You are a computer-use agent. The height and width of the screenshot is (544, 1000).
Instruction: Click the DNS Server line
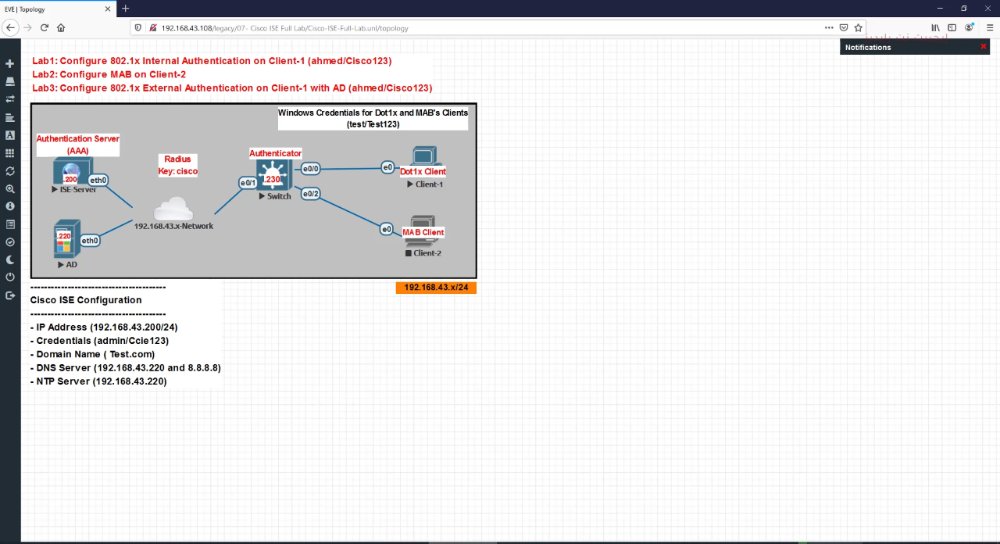tap(126, 368)
